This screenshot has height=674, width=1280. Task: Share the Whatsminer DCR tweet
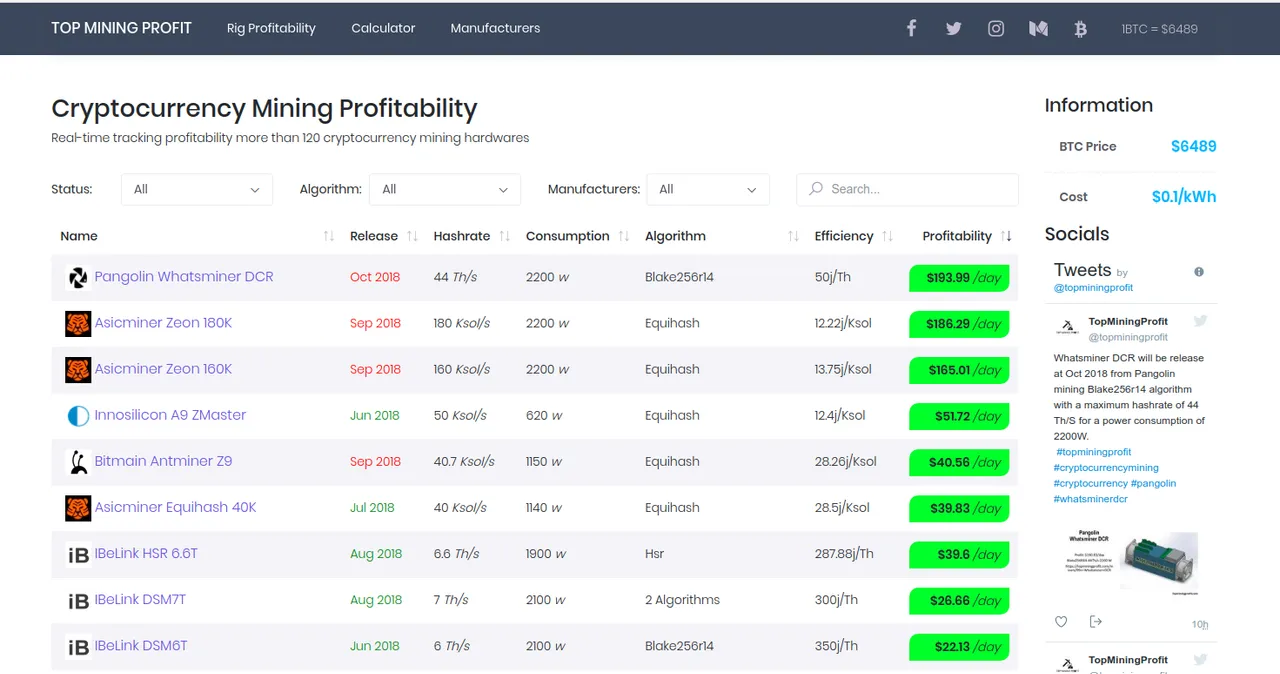1095,622
